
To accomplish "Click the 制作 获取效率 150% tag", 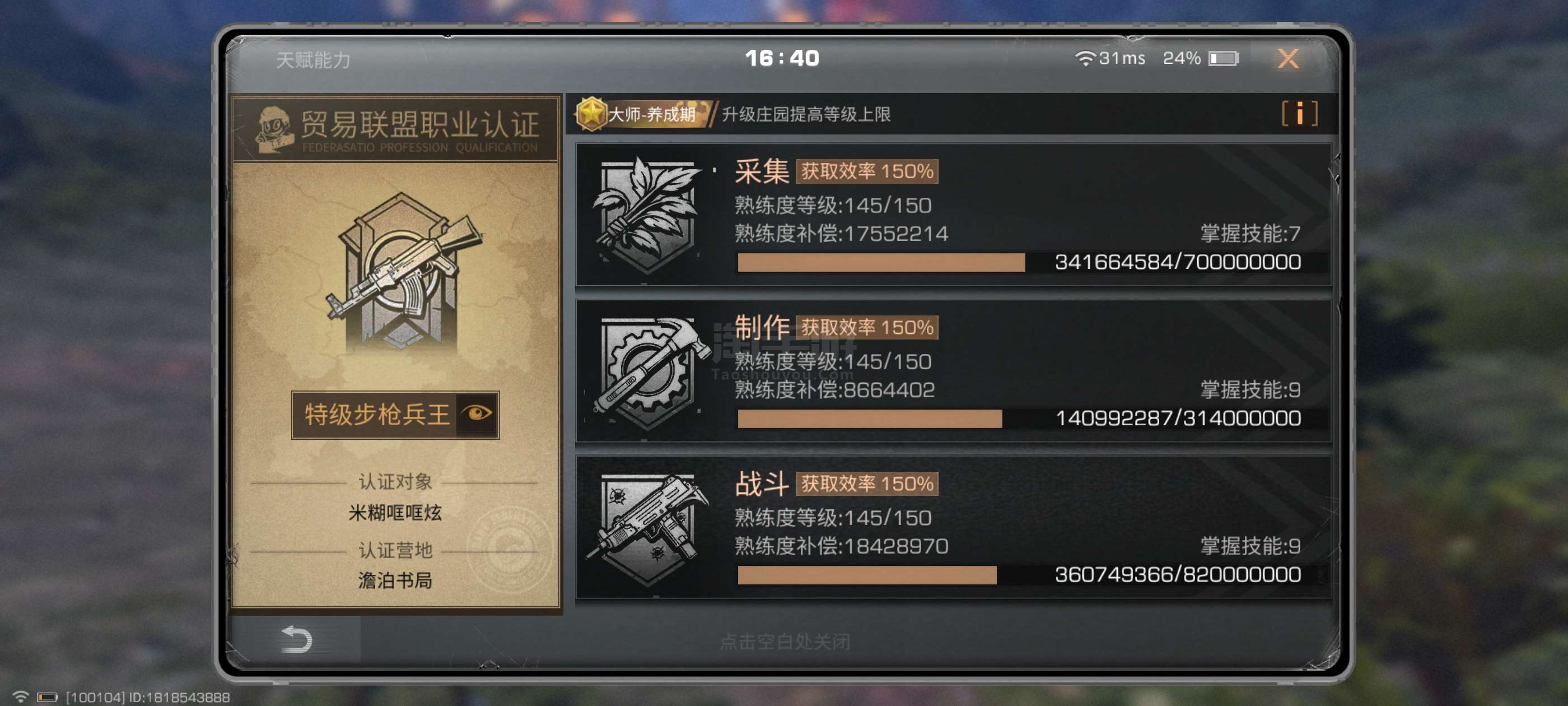I will point(867,327).
